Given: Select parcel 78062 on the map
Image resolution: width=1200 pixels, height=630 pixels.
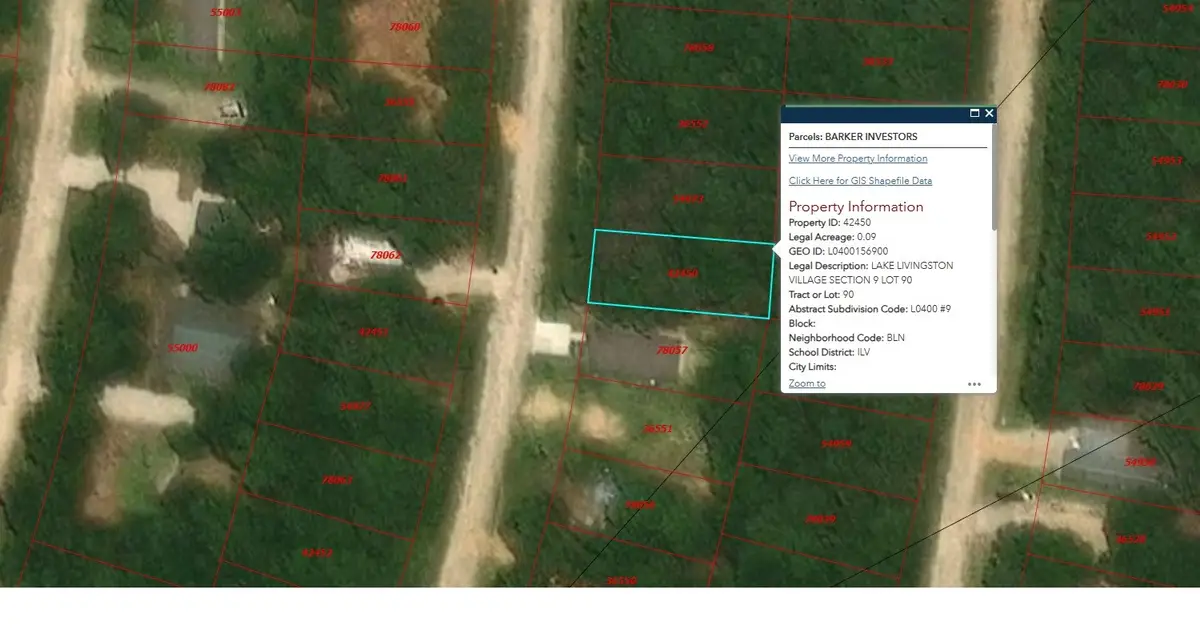Looking at the screenshot, I should pos(385,256).
